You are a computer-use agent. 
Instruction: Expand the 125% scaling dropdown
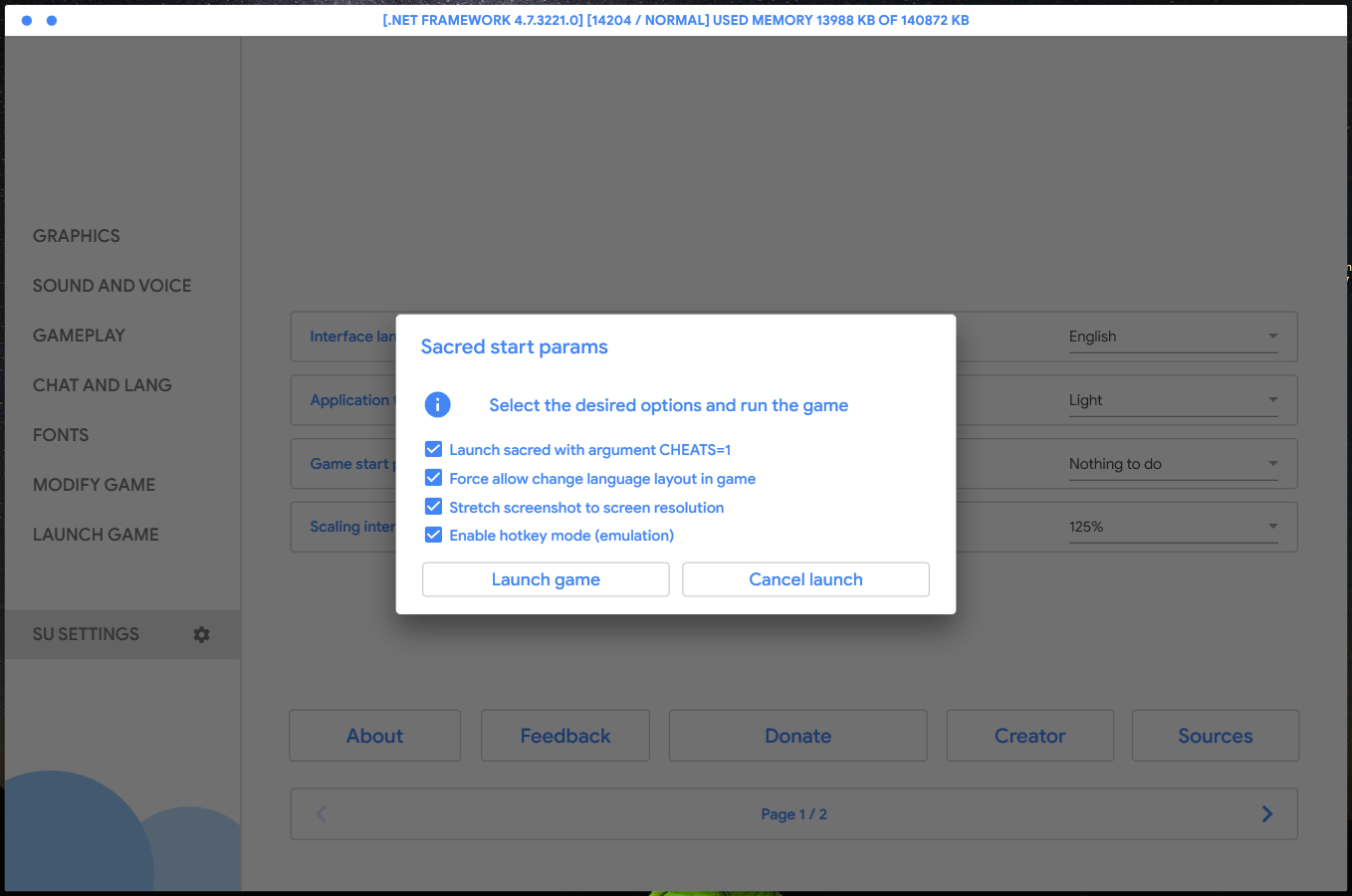[1173, 527]
